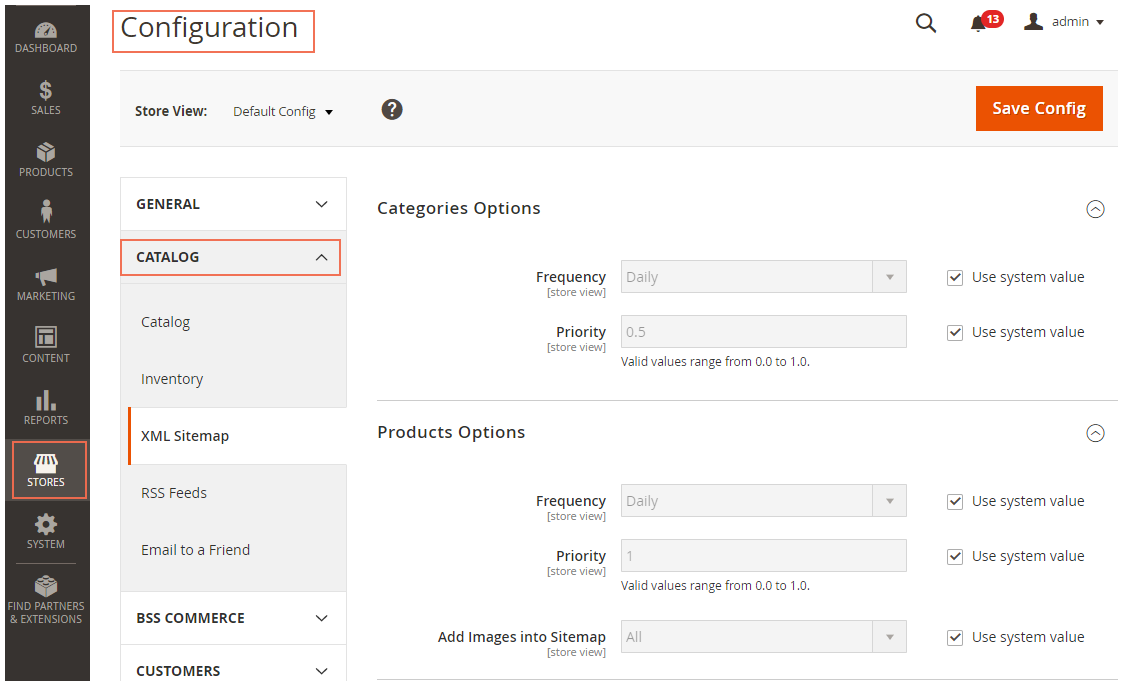Click the Products box icon
Image resolution: width=1147 pixels, height=686 pixels.
[46, 153]
